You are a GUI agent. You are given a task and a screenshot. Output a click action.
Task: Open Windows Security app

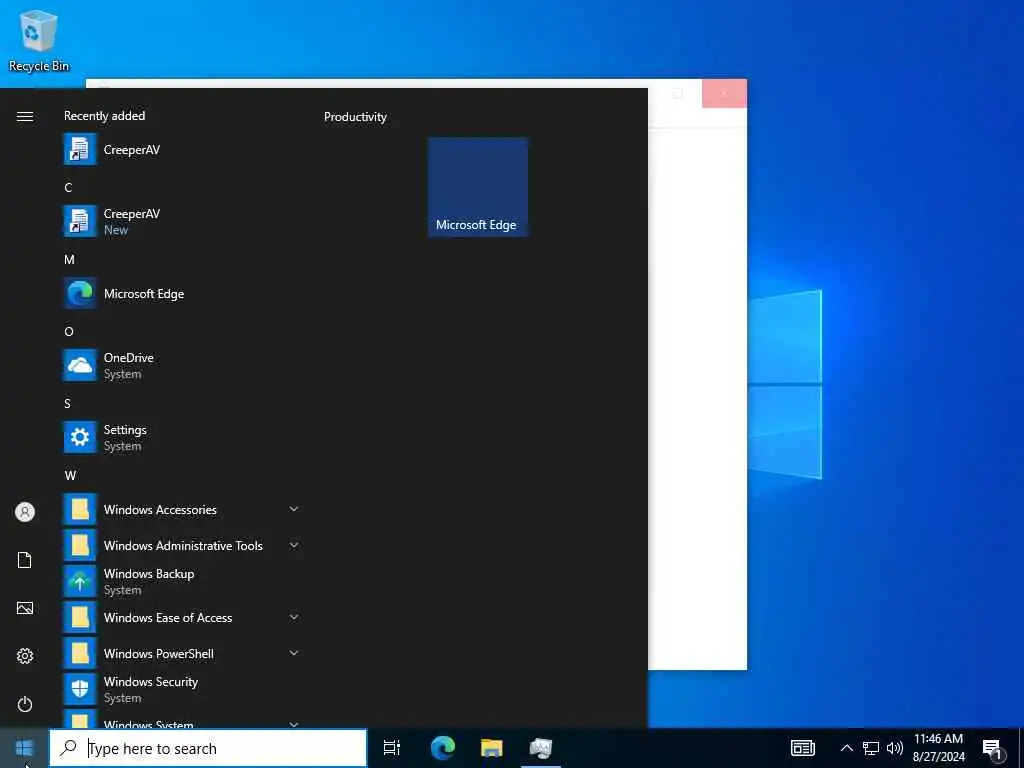[x=182, y=690]
